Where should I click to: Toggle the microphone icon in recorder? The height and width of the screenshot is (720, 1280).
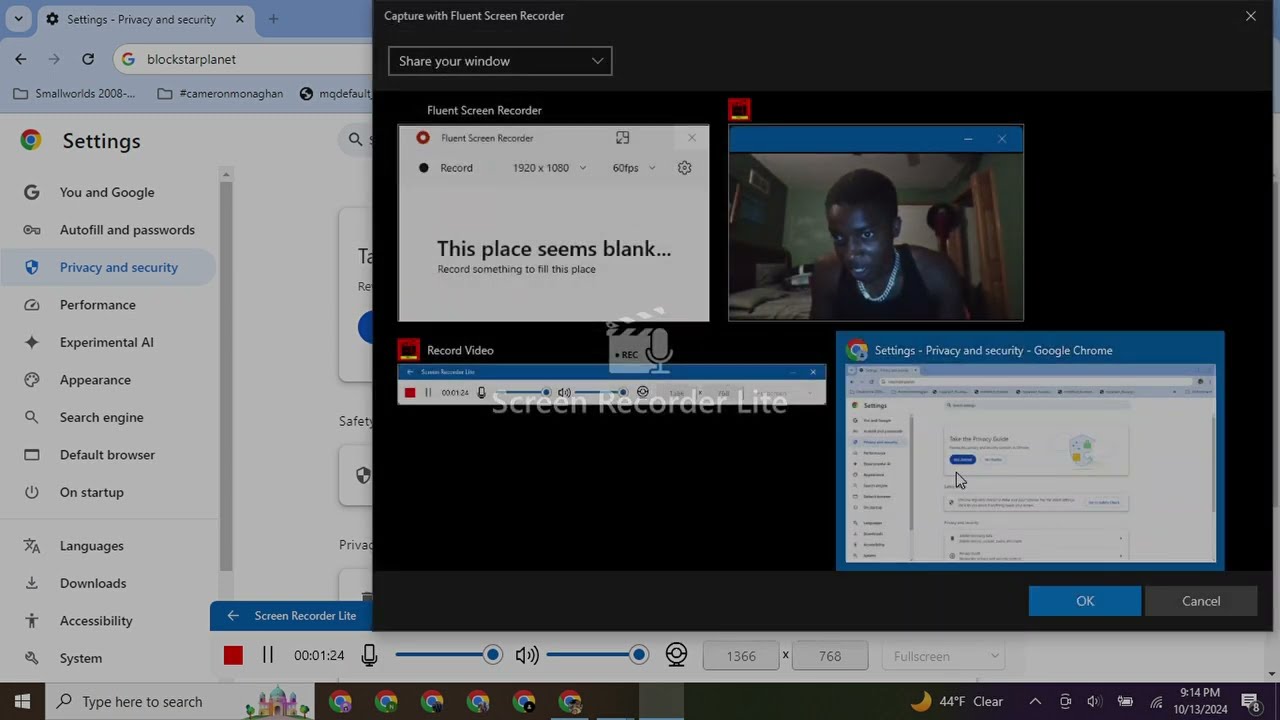(369, 655)
